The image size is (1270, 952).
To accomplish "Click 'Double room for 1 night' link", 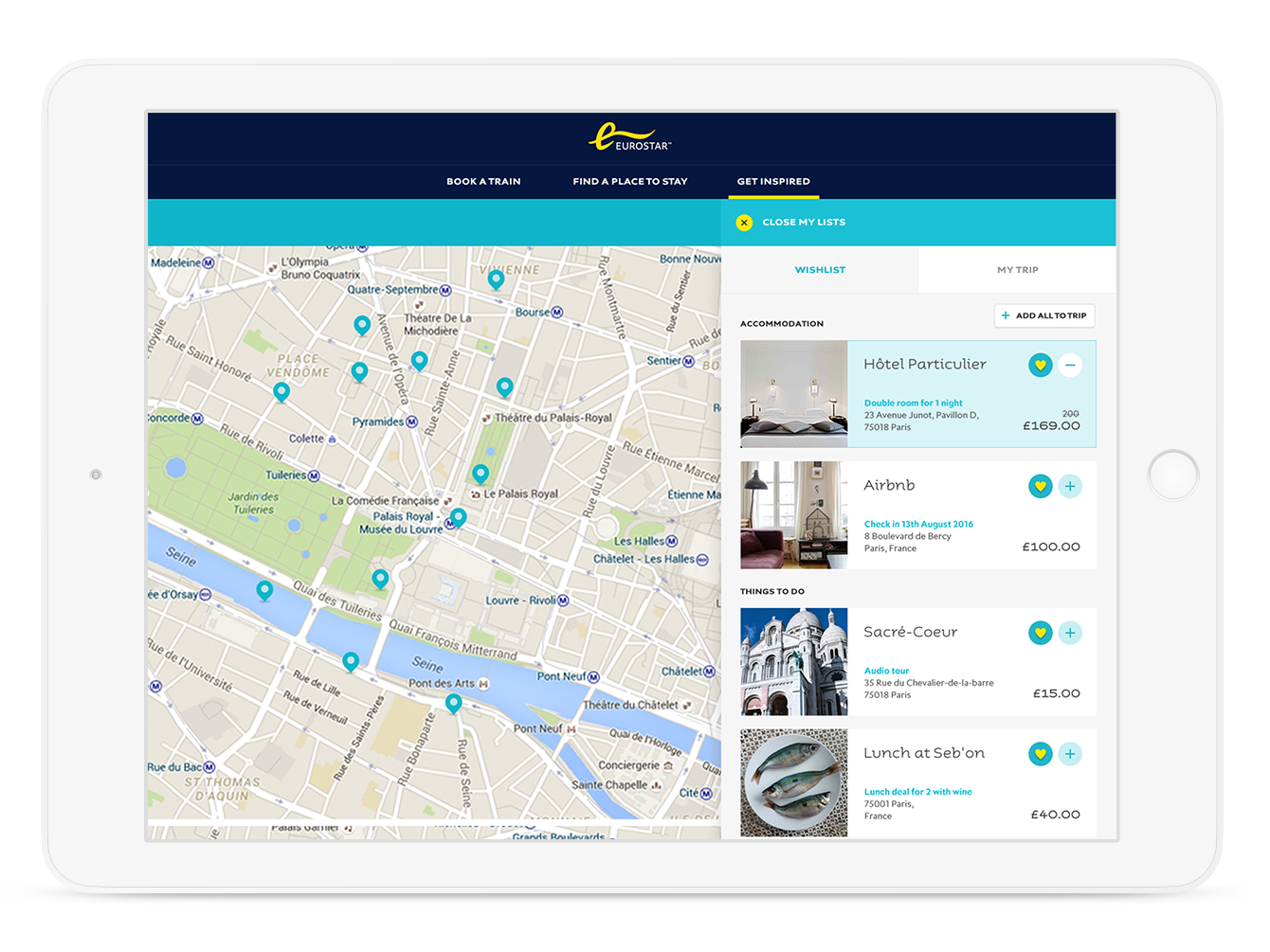I will coord(914,403).
